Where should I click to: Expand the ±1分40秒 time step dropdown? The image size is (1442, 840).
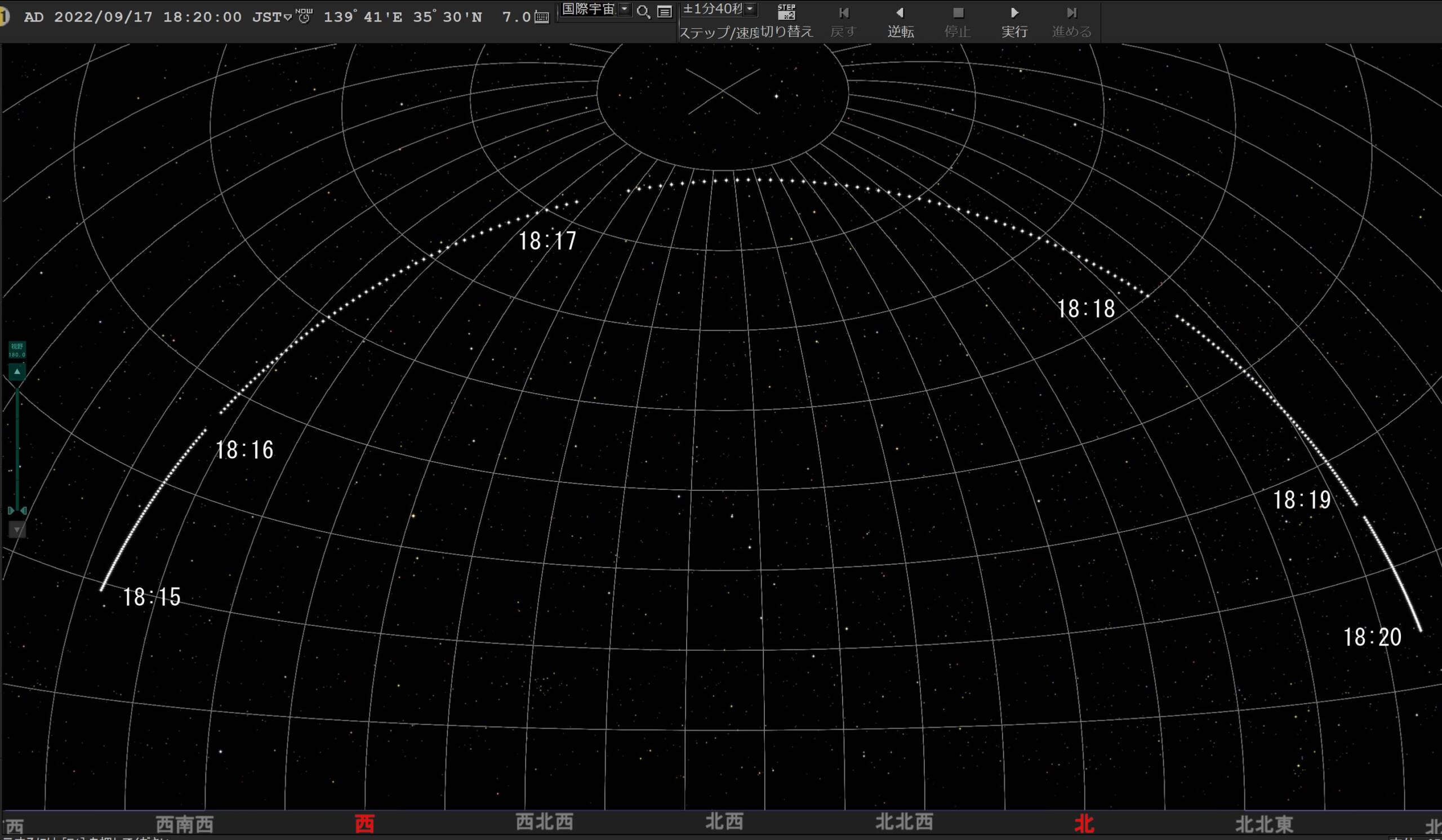pyautogui.click(x=750, y=9)
